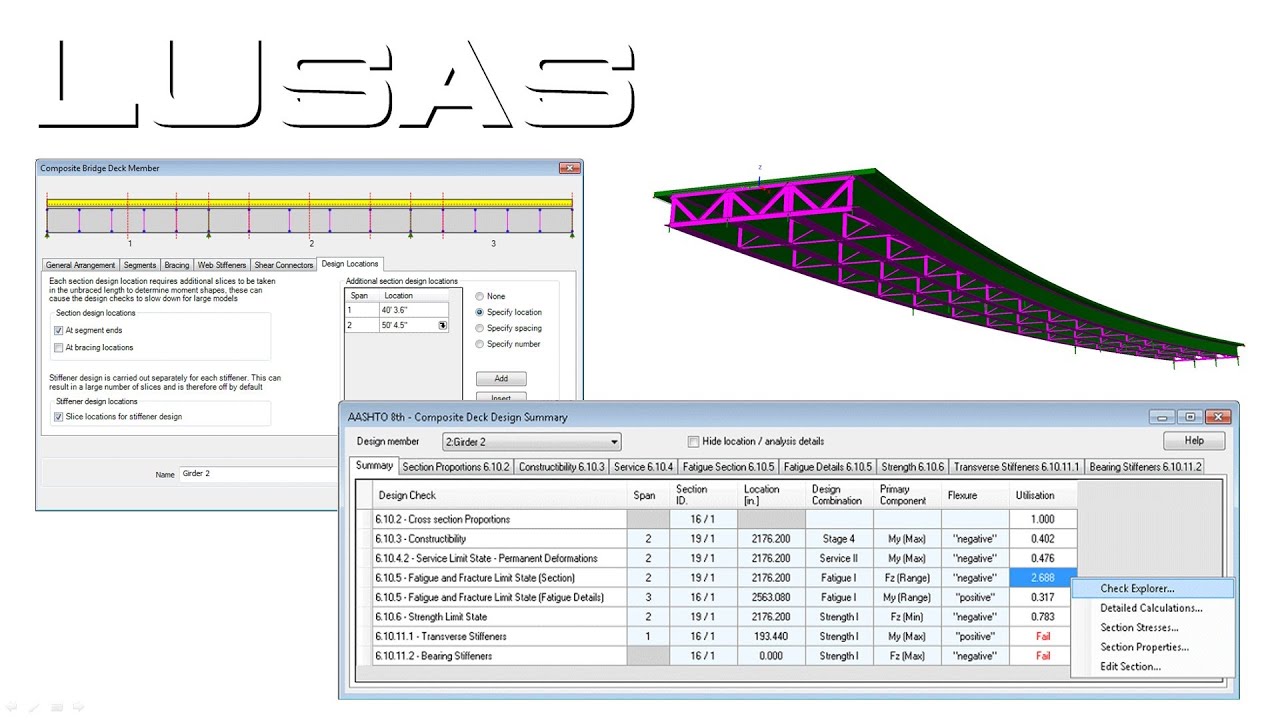Advance with the faint right arrow icon
This screenshot has height=720, width=1280.
[80, 706]
